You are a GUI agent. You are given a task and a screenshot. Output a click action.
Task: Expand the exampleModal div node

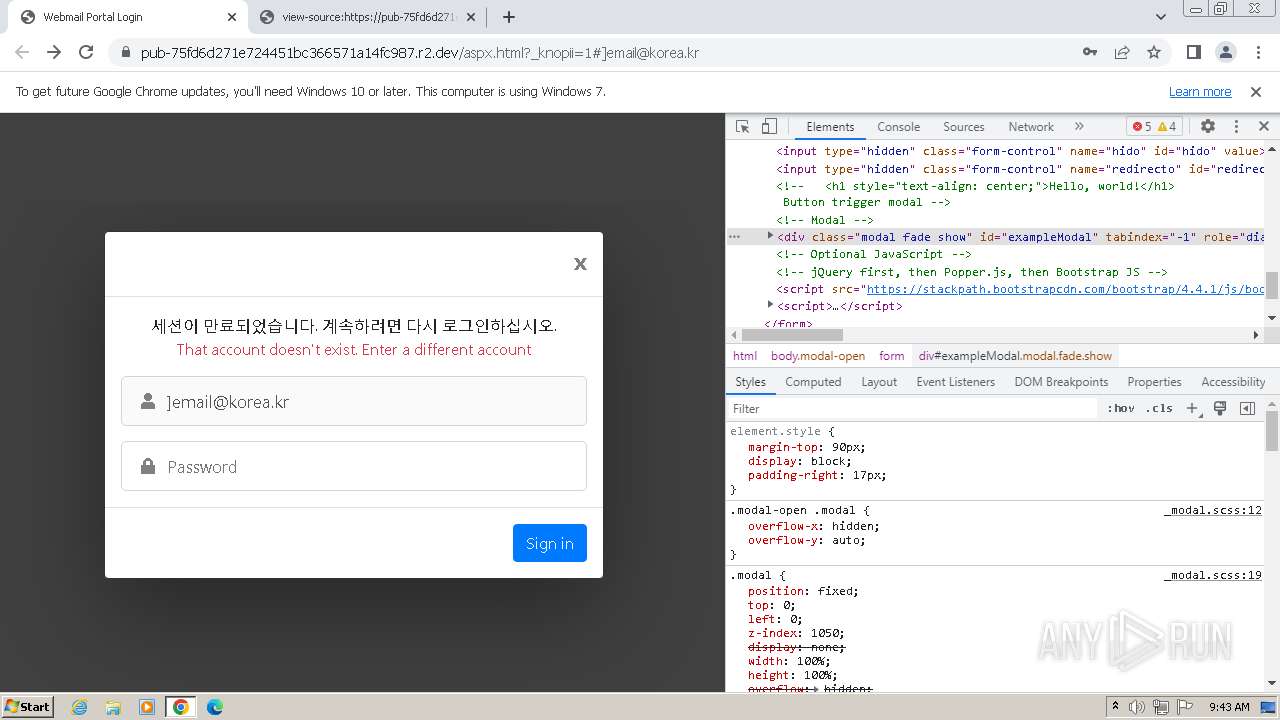[x=770, y=236]
